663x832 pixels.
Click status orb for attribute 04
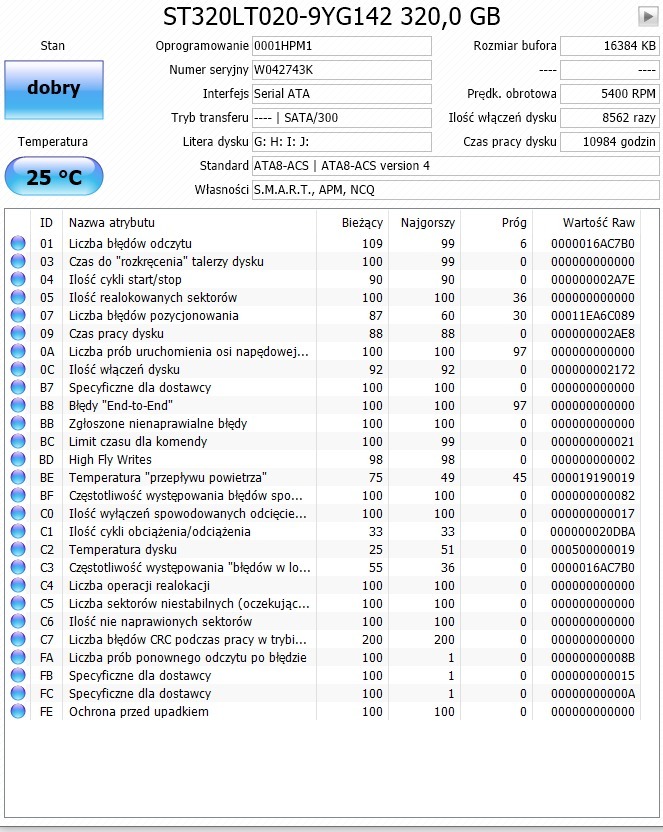point(18,280)
